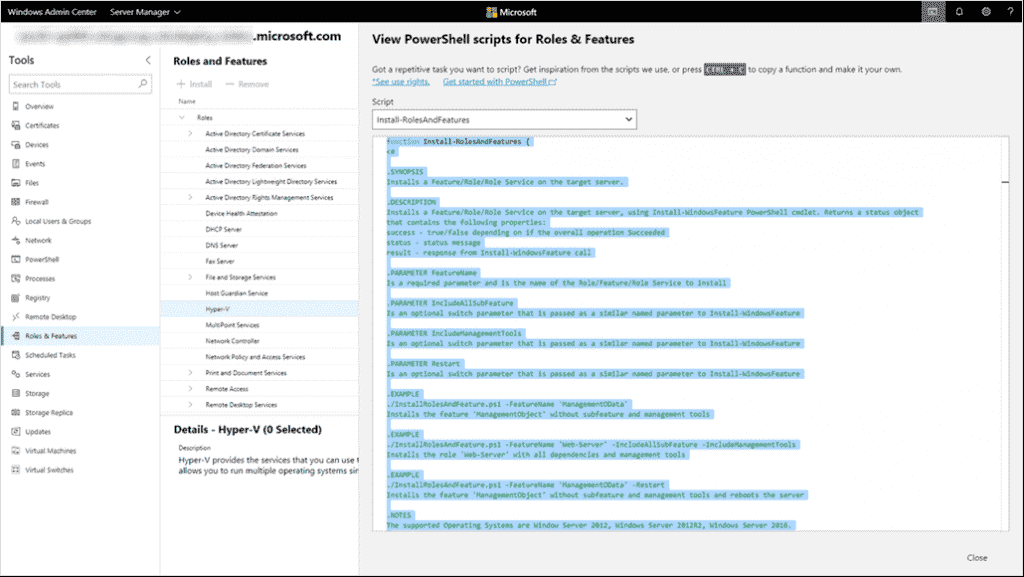Image resolution: width=1024 pixels, height=577 pixels.
Task: Open the Virtual Switches icon
Action: (16, 470)
